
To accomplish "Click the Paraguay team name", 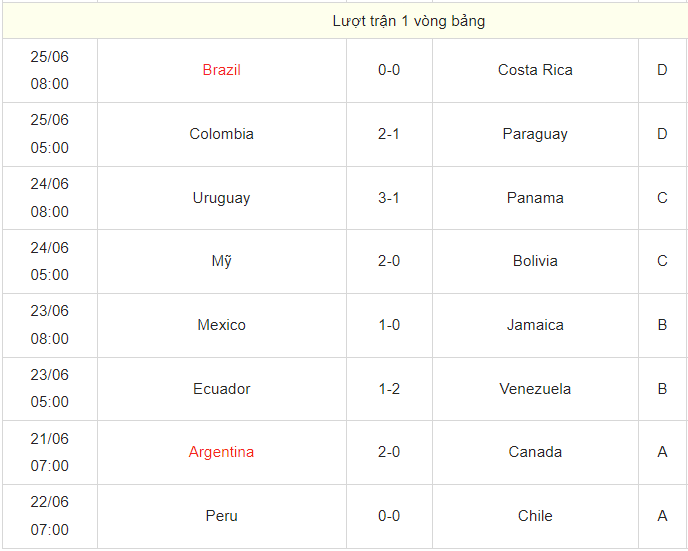I will pos(535,134).
